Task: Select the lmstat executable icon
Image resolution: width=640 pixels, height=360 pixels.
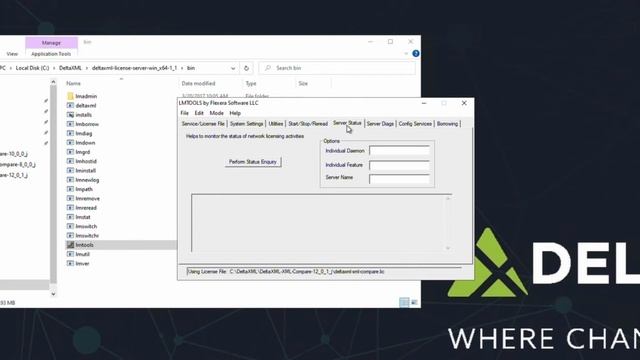Action: pos(70,217)
